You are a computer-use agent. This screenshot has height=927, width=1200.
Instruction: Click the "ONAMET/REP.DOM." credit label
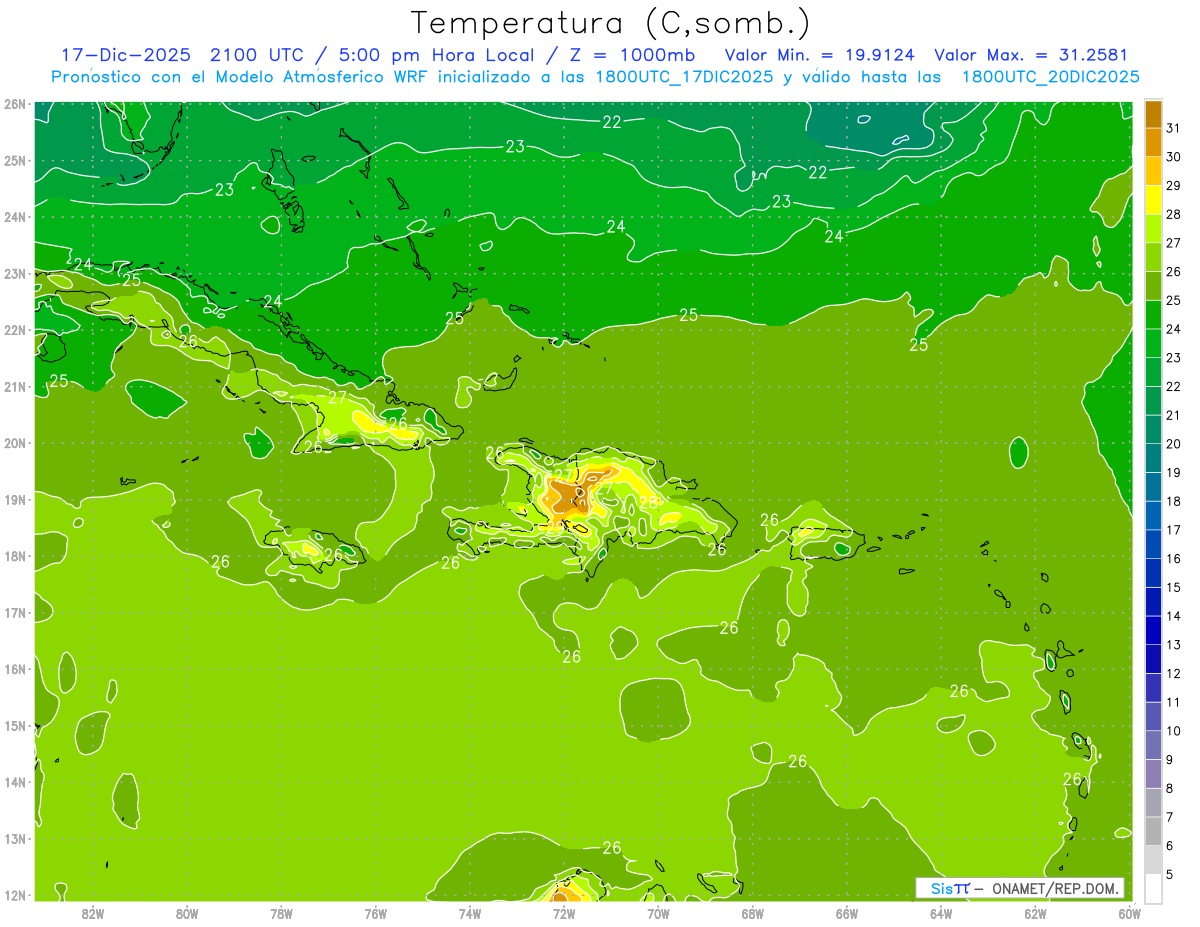pos(1054,888)
